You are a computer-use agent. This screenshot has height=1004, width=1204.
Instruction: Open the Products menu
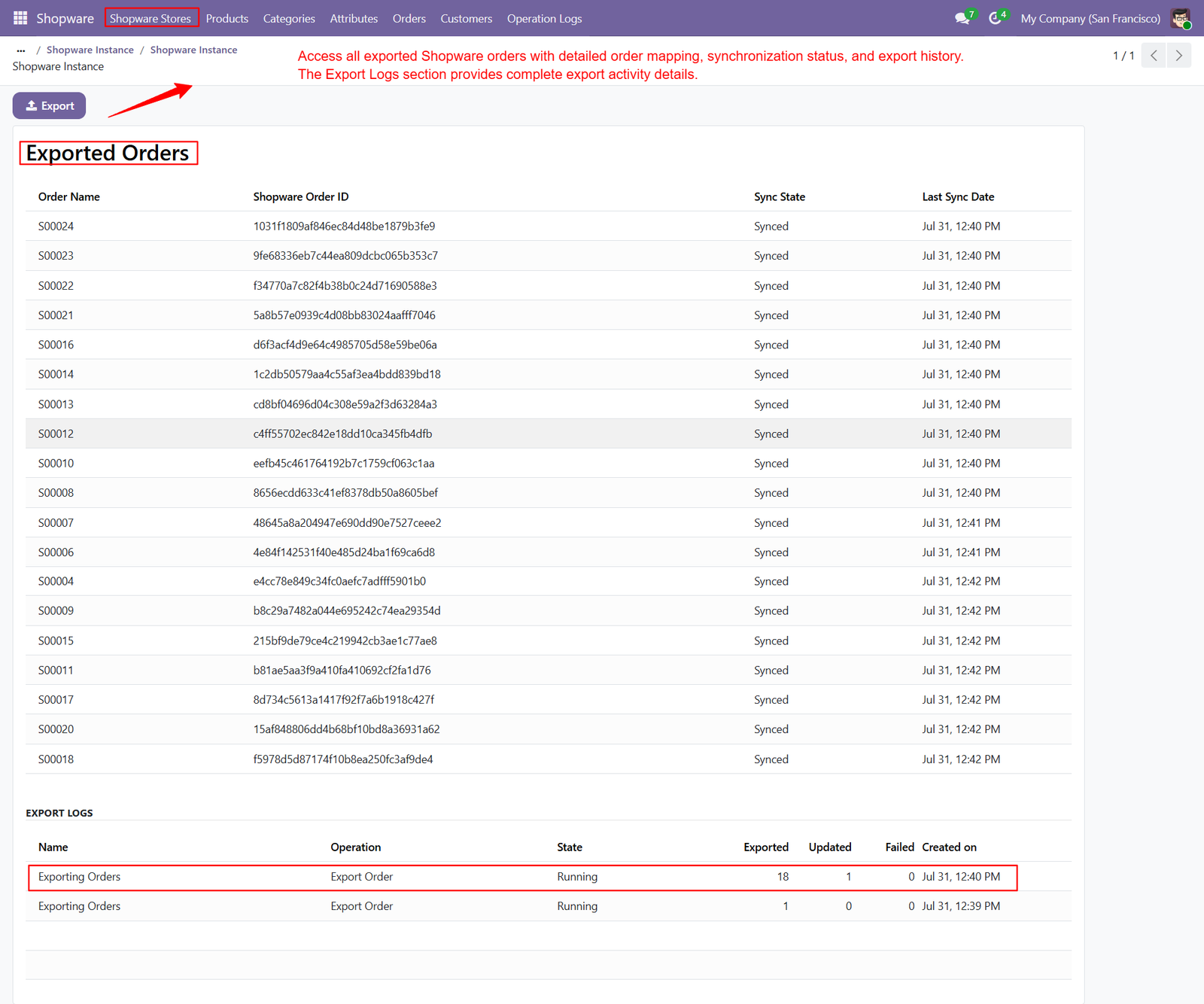tap(227, 18)
